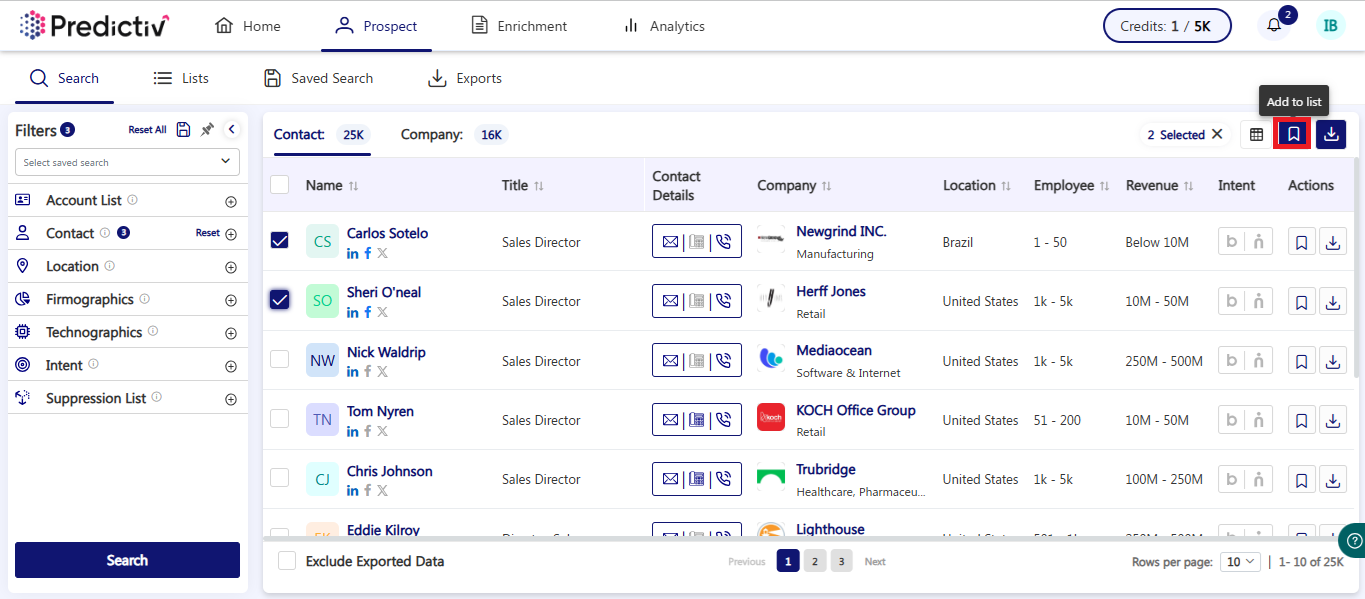1365x599 pixels.
Task: Open Sheri O'neal's Facebook profile
Action: point(367,312)
